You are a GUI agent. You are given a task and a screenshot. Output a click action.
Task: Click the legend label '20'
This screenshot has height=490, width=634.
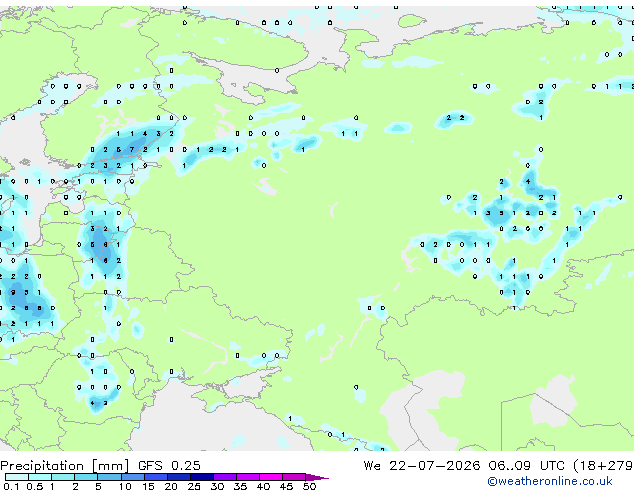click(x=171, y=486)
